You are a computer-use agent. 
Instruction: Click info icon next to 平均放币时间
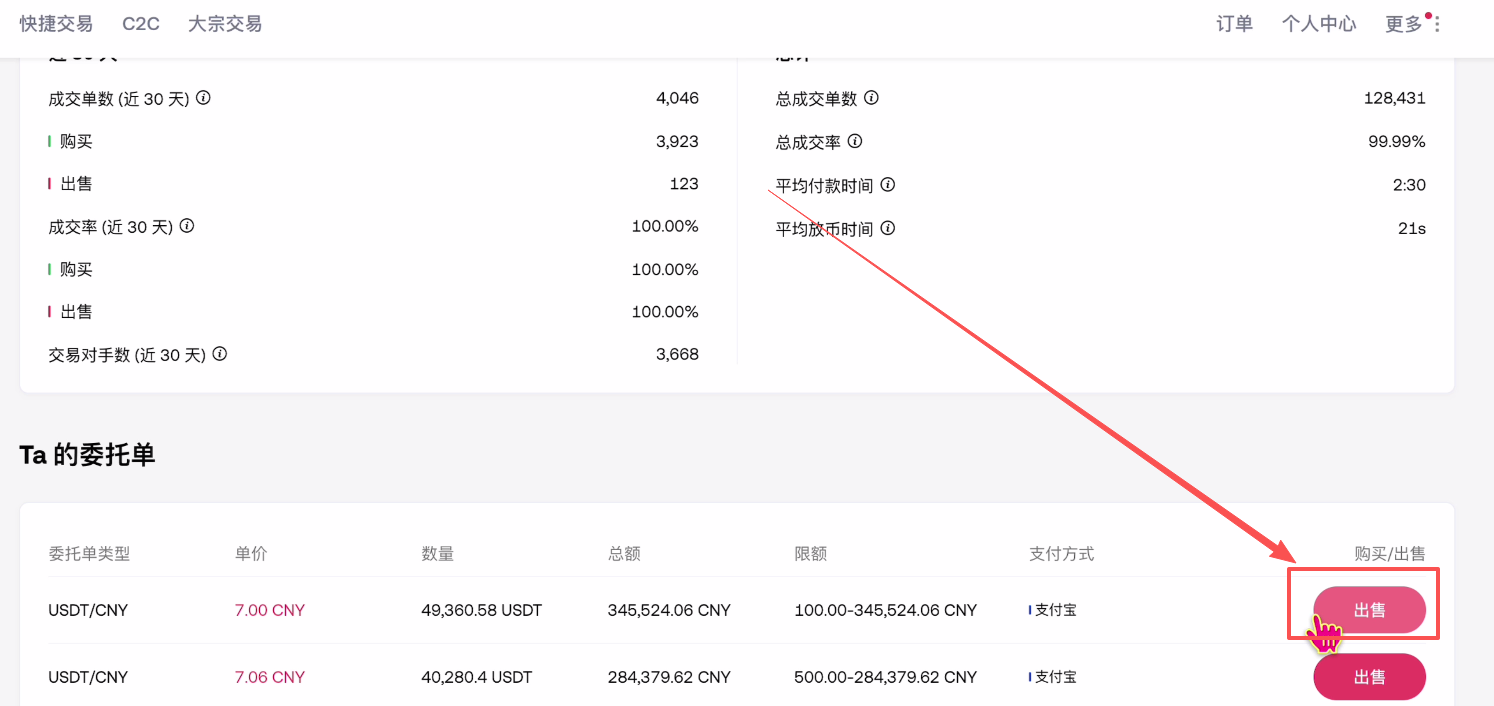887,229
